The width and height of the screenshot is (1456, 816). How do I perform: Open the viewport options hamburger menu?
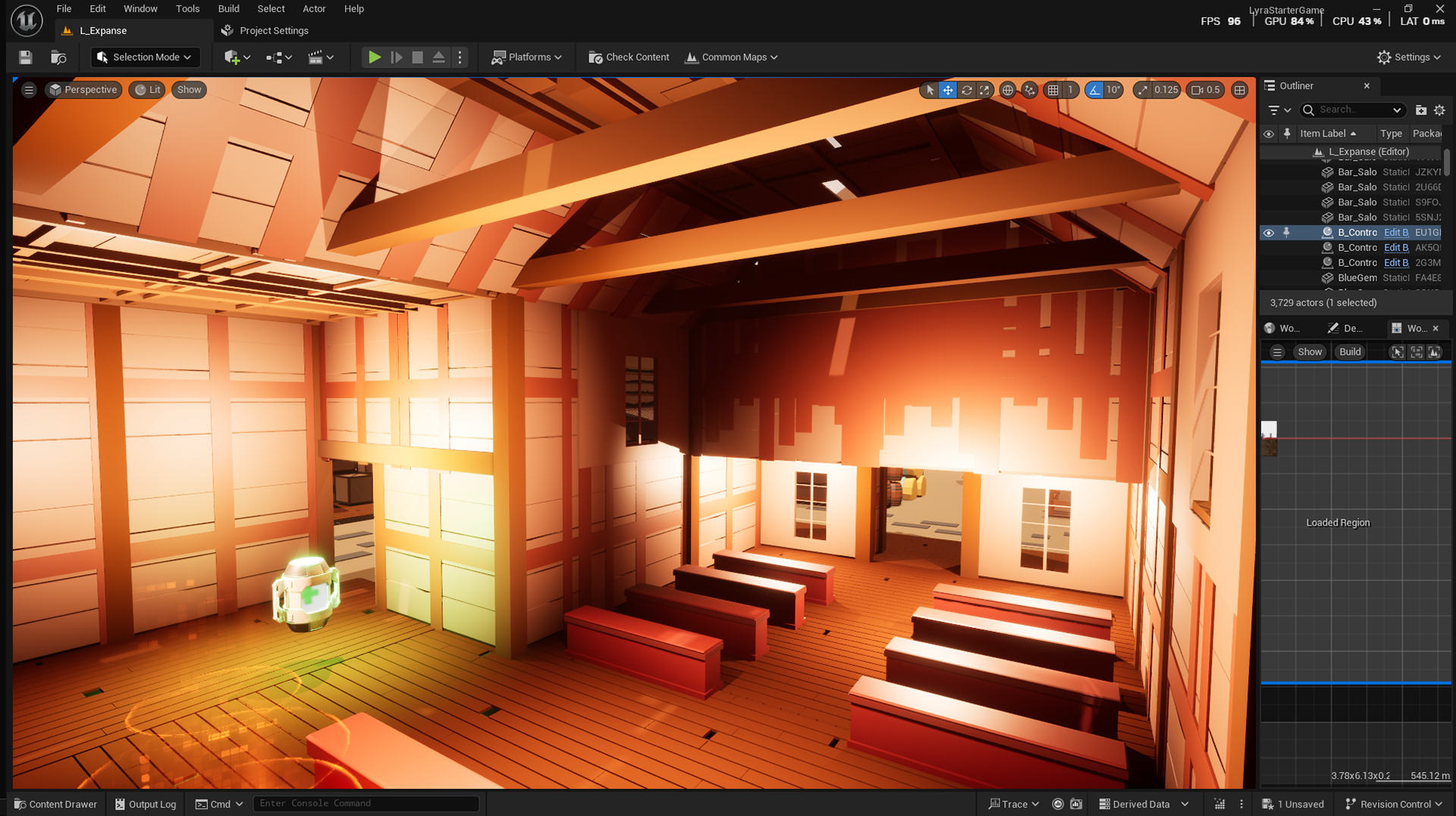click(x=29, y=89)
